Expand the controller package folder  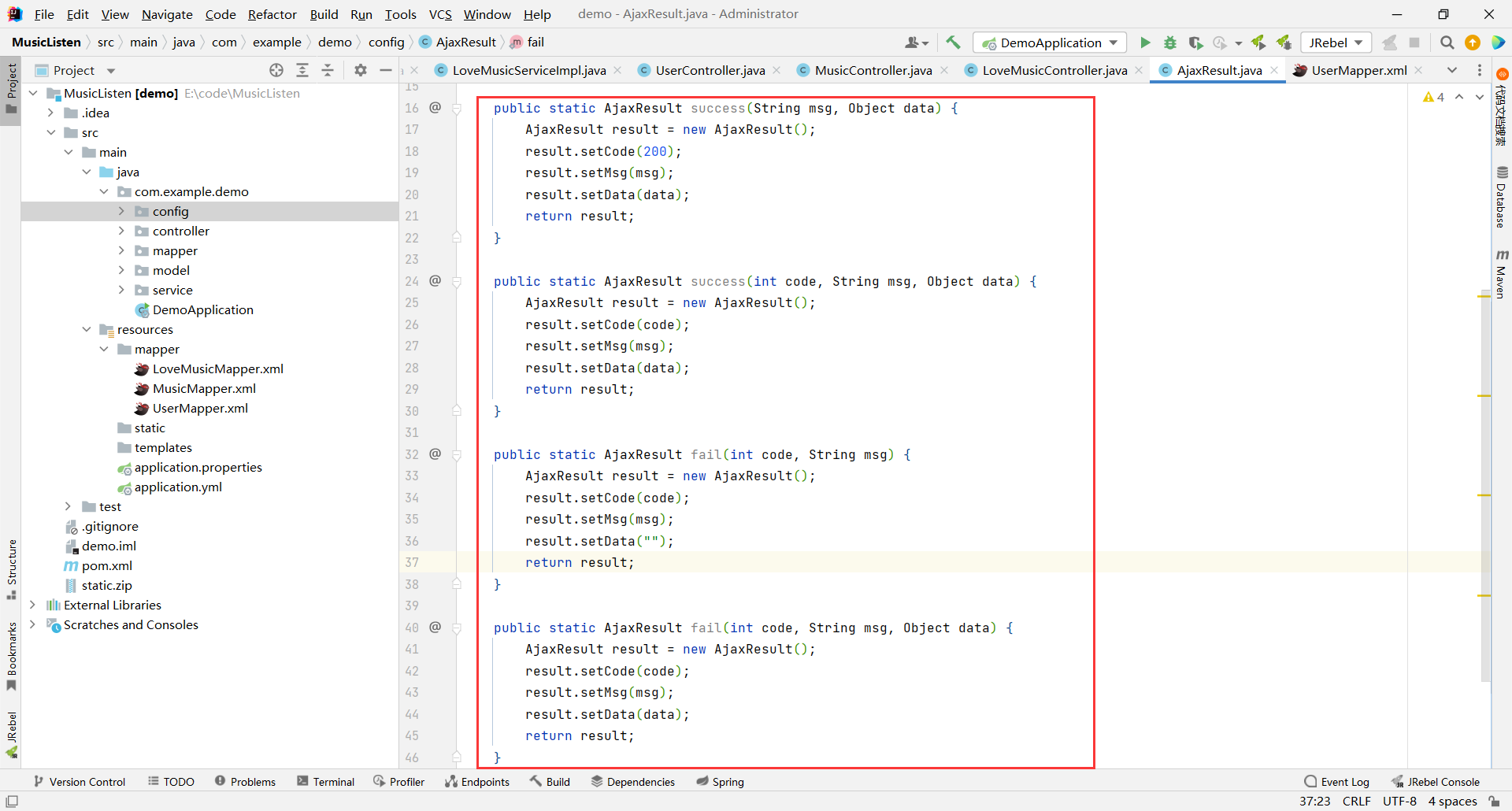pos(121,231)
